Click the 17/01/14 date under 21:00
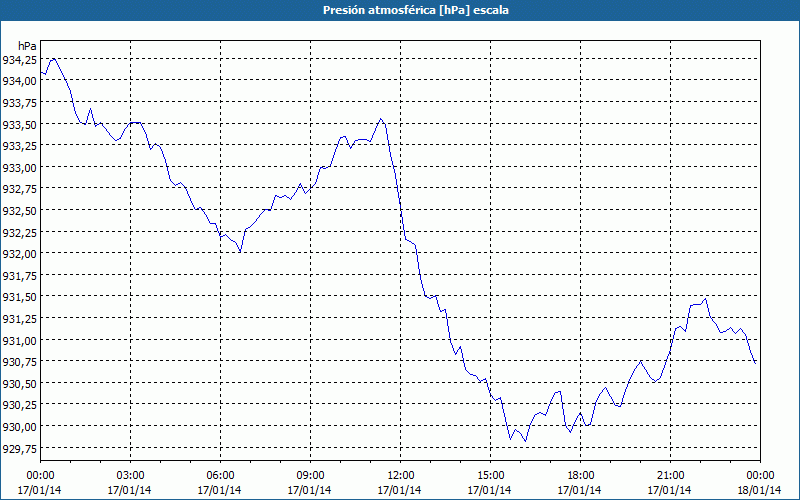Screen dimensions: 800x500 tap(669, 490)
